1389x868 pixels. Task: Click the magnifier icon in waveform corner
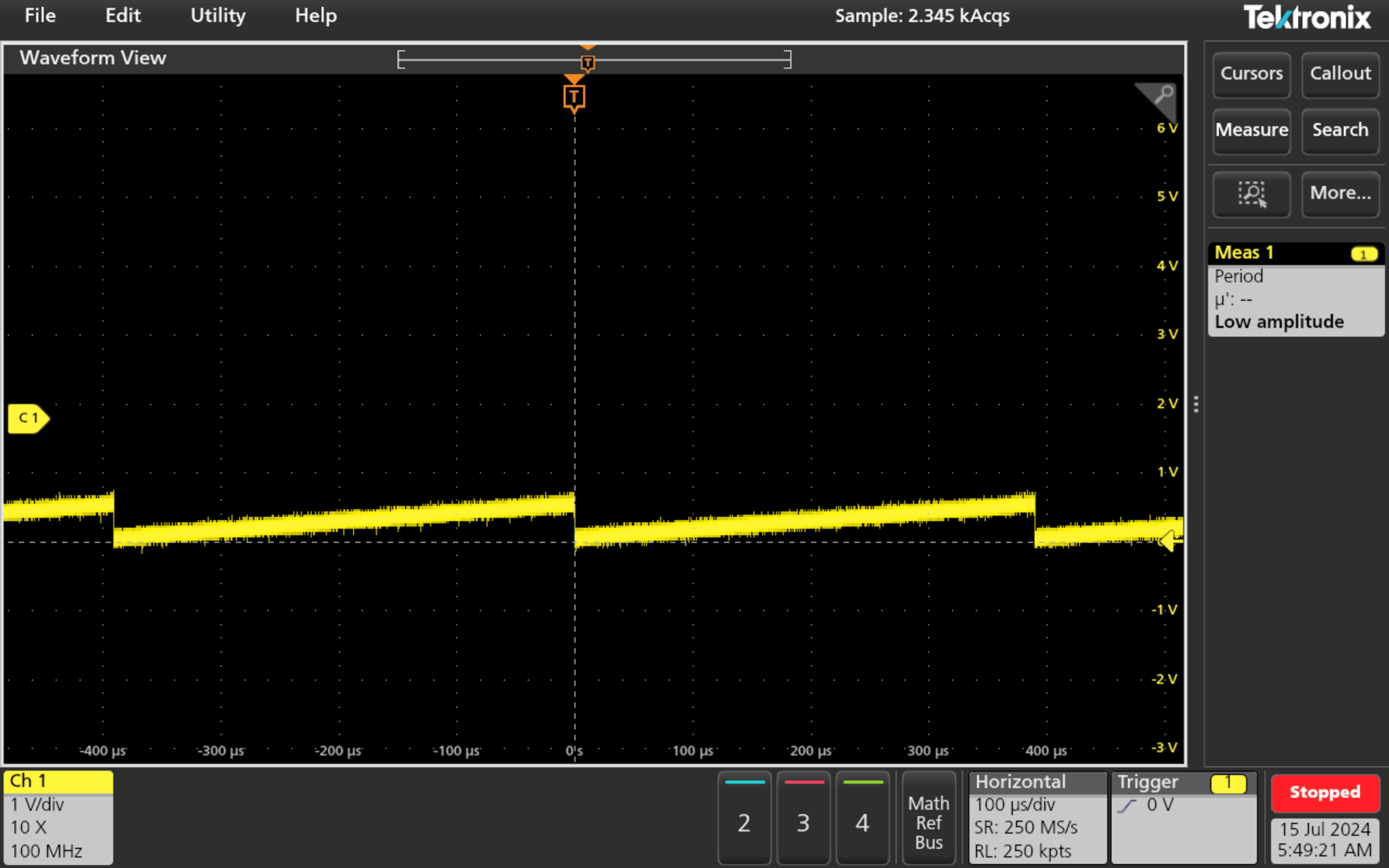pos(1163,94)
